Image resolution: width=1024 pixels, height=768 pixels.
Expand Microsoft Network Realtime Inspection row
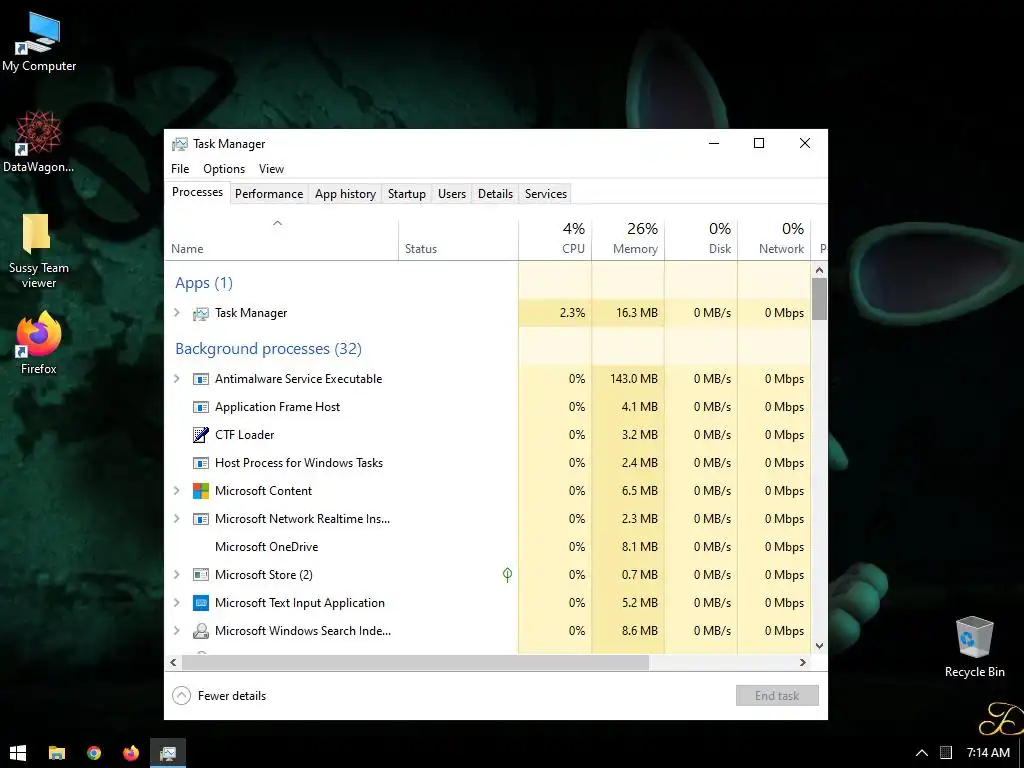[176, 519]
